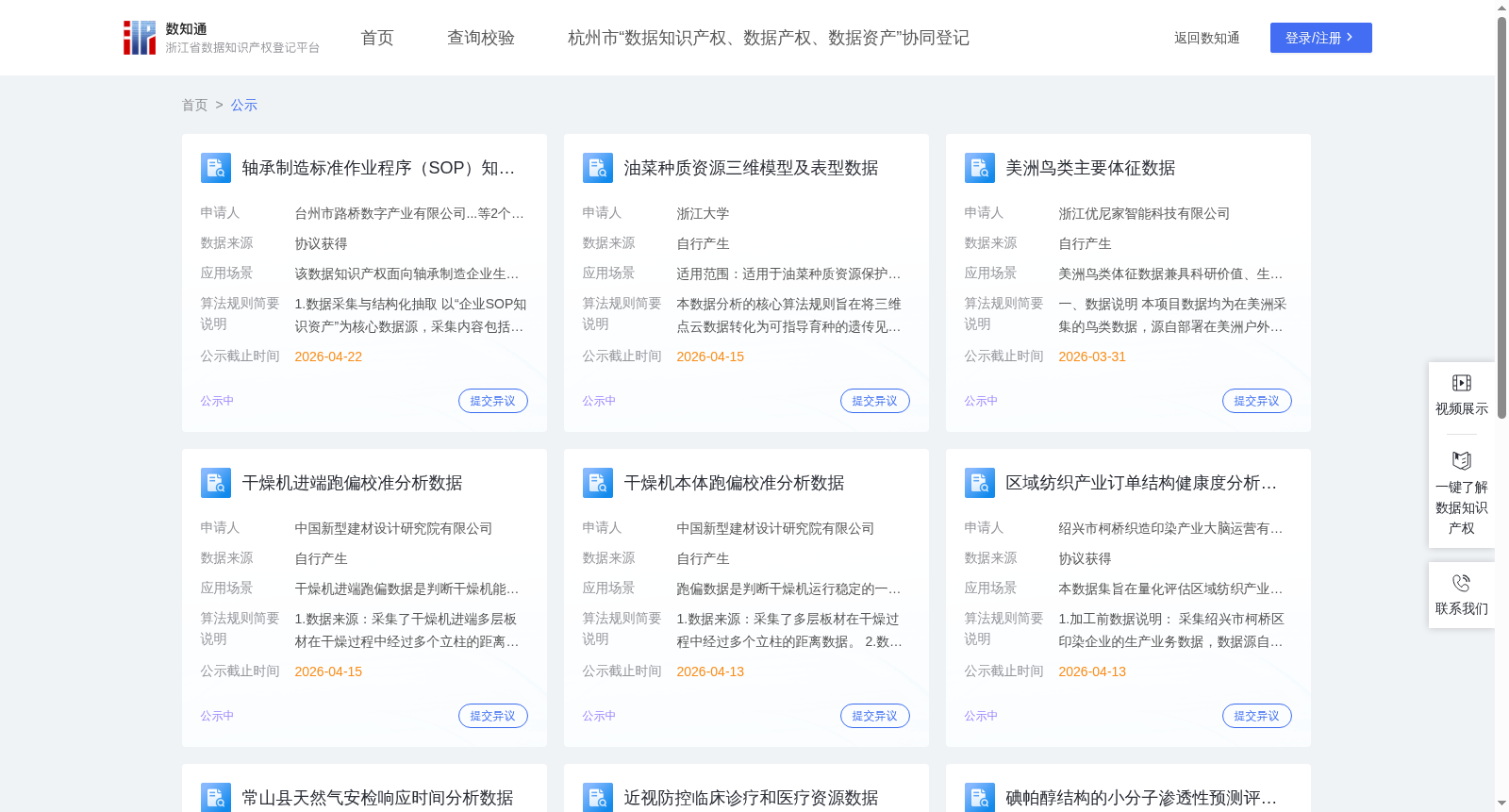1509x812 pixels.
Task: Click deadline date 2026-03-31
Action: [x=1092, y=356]
